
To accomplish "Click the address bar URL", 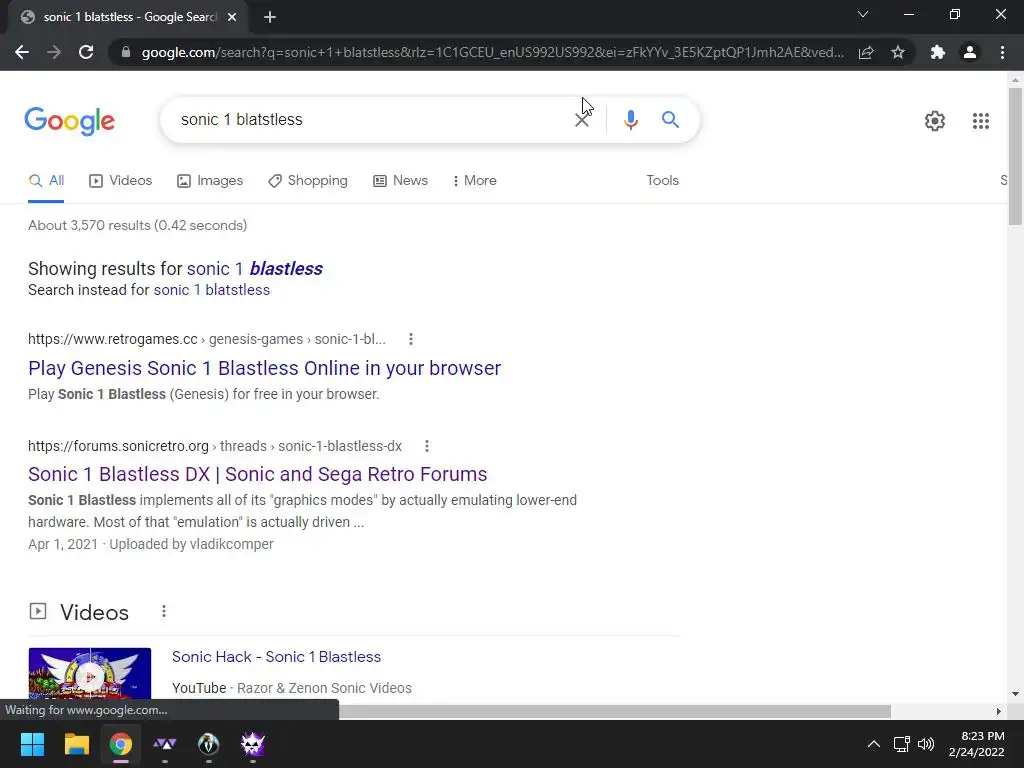I will [492, 52].
